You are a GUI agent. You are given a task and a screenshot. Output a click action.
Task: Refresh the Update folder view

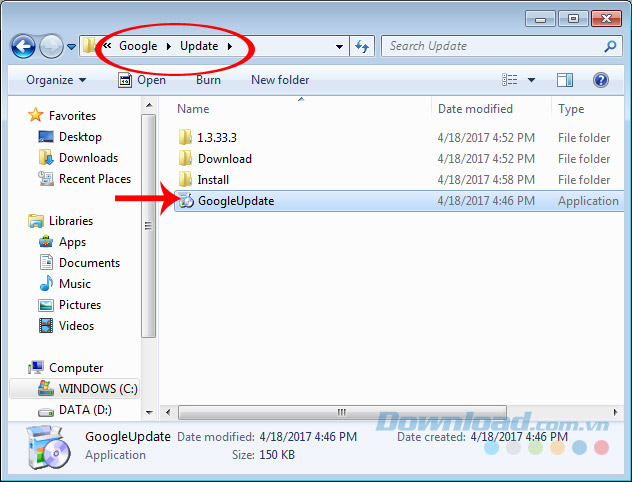pyautogui.click(x=362, y=46)
